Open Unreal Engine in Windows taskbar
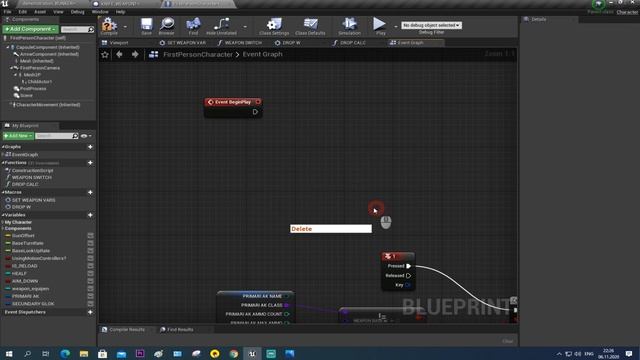 coord(252,353)
